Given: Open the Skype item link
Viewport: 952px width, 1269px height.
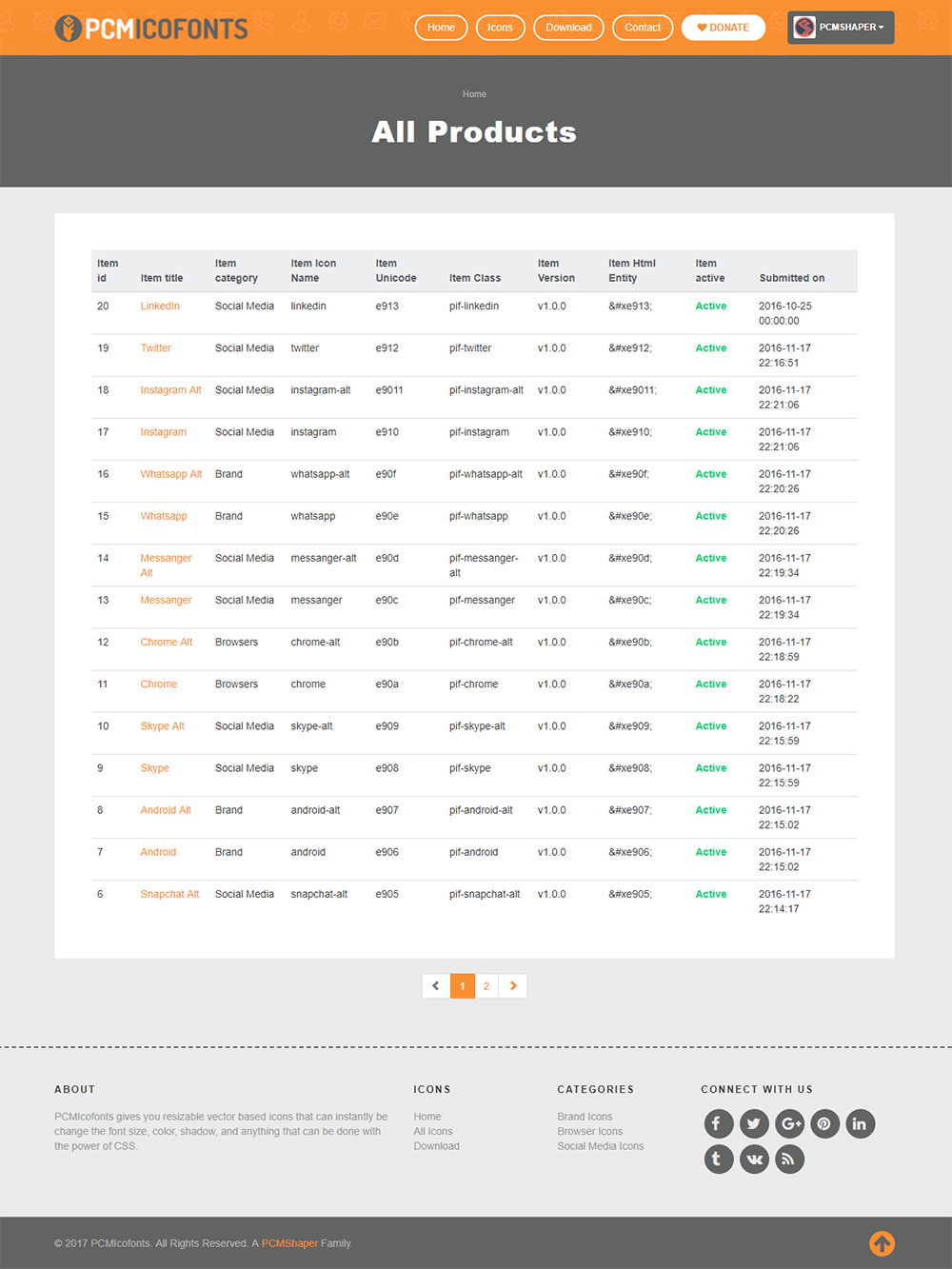Looking at the screenshot, I should point(154,767).
